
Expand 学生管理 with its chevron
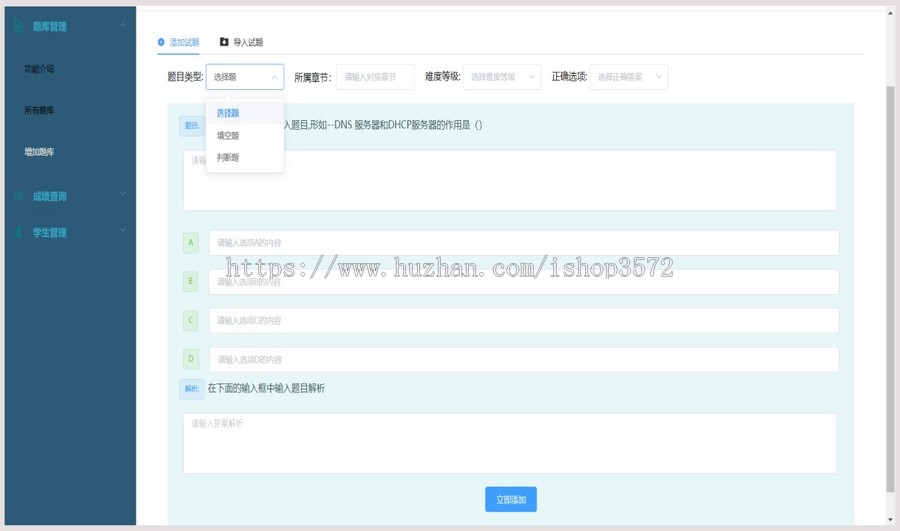tap(122, 231)
